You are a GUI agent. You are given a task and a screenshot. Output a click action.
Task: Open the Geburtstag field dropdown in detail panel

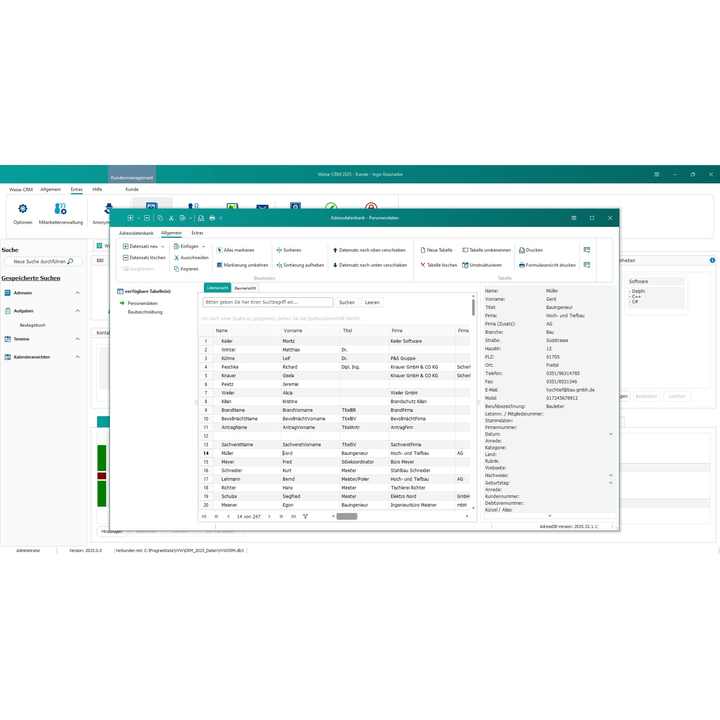pyautogui.click(x=611, y=483)
